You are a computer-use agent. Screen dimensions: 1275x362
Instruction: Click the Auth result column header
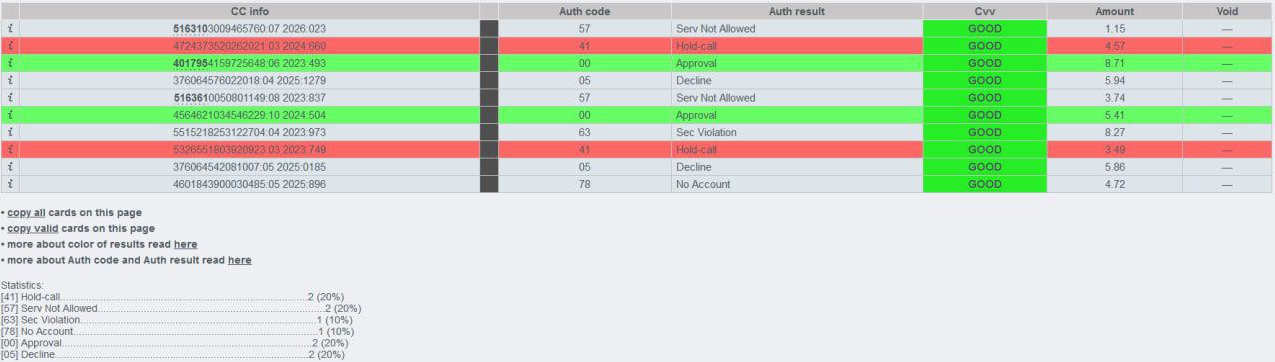[x=797, y=11]
